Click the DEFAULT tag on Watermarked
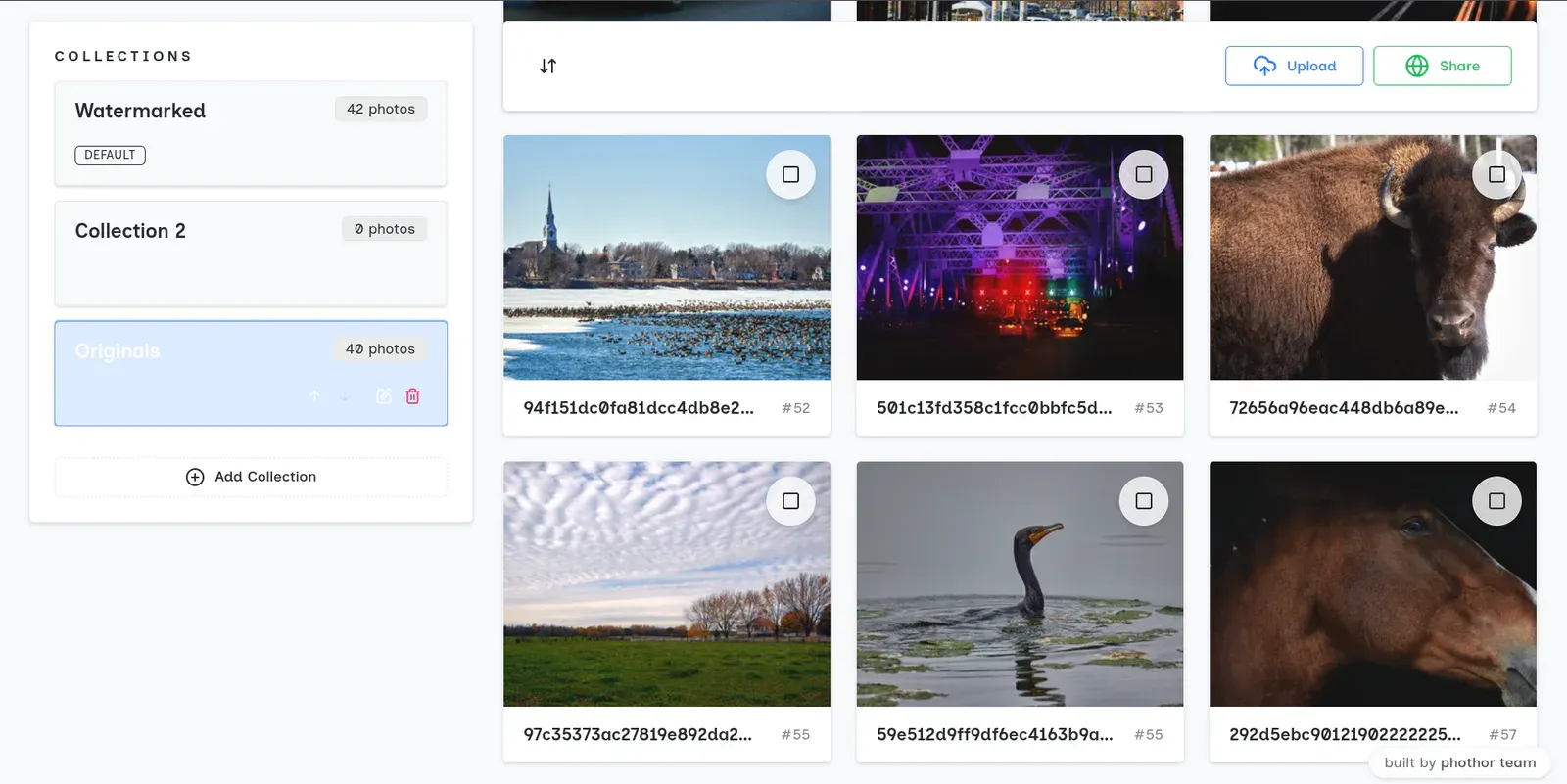Viewport: 1567px width, 784px height. click(x=110, y=155)
